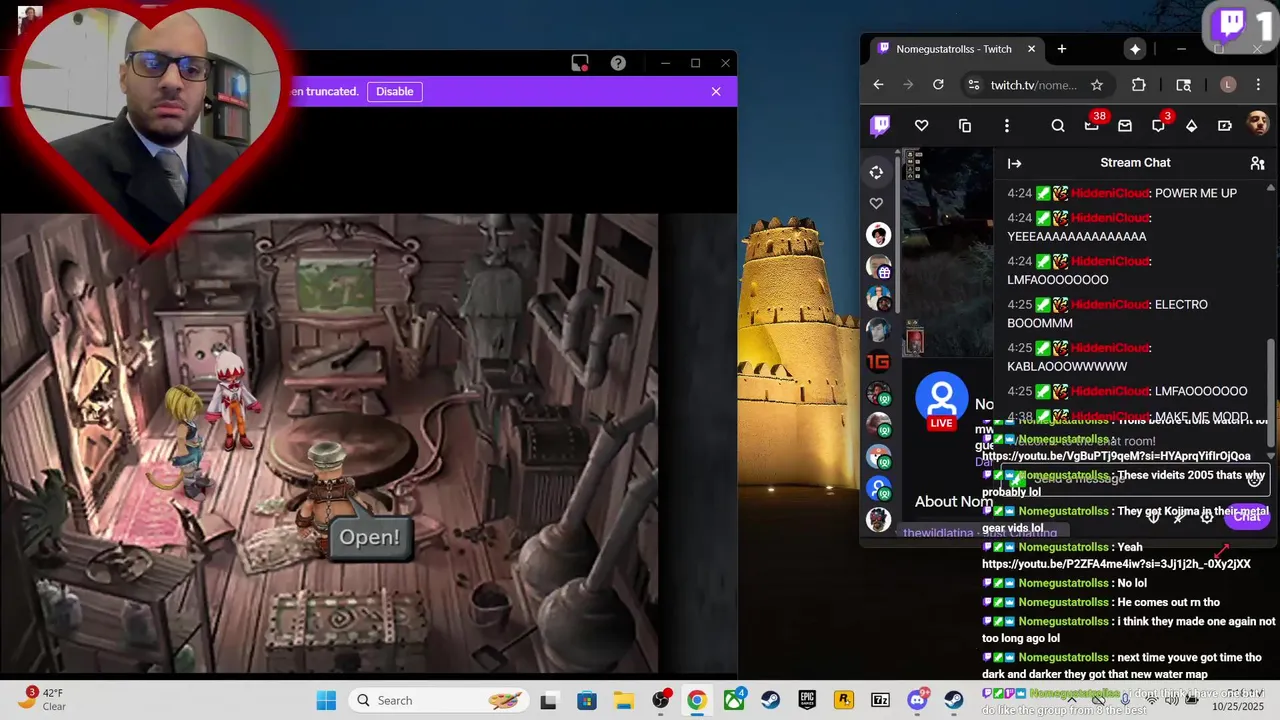Collapse the Stream Chat panel
1280x720 pixels.
[x=1015, y=163]
